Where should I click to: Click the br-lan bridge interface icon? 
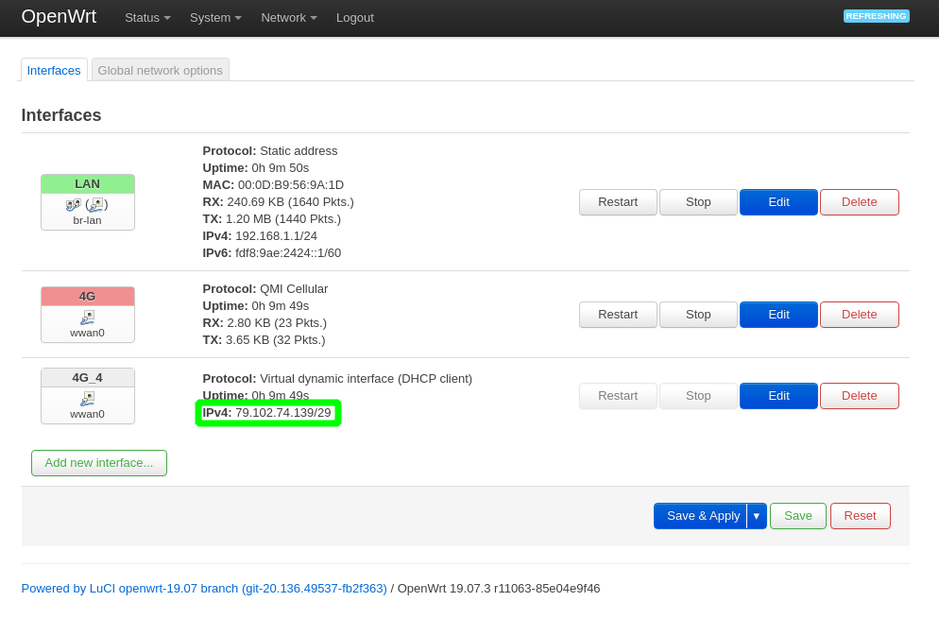click(x=87, y=203)
